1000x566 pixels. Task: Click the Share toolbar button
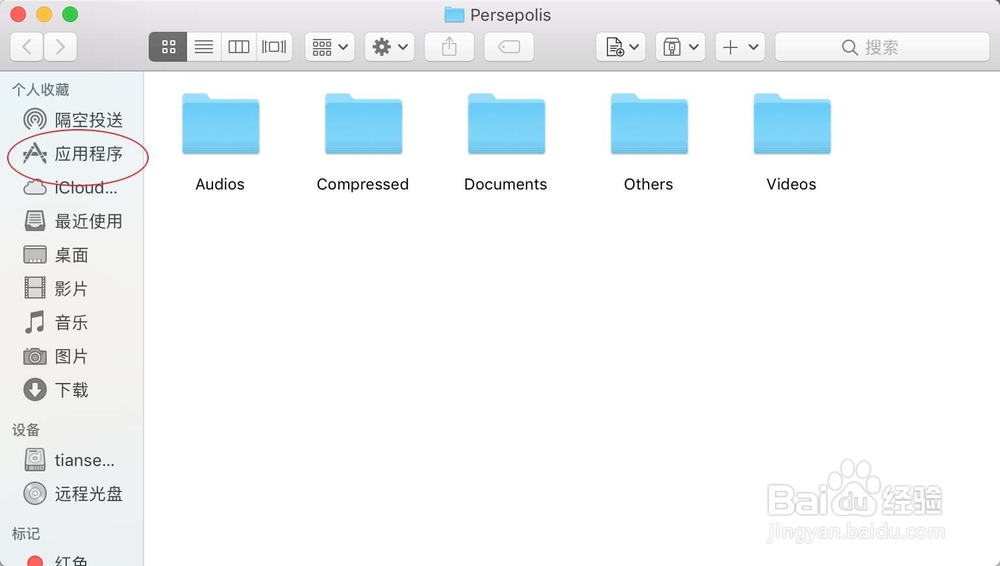click(x=449, y=47)
